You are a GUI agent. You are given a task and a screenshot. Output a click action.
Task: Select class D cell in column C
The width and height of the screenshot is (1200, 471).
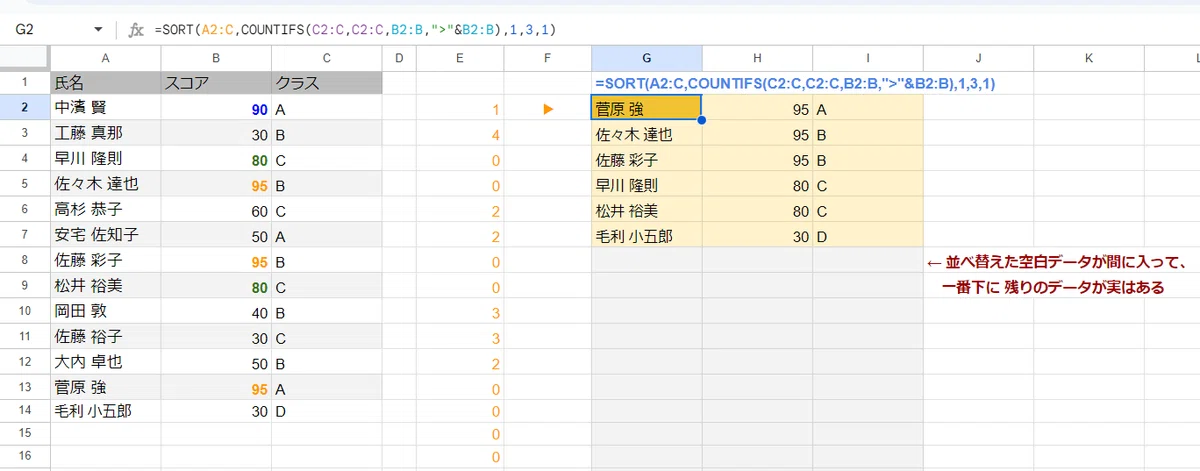click(x=327, y=410)
